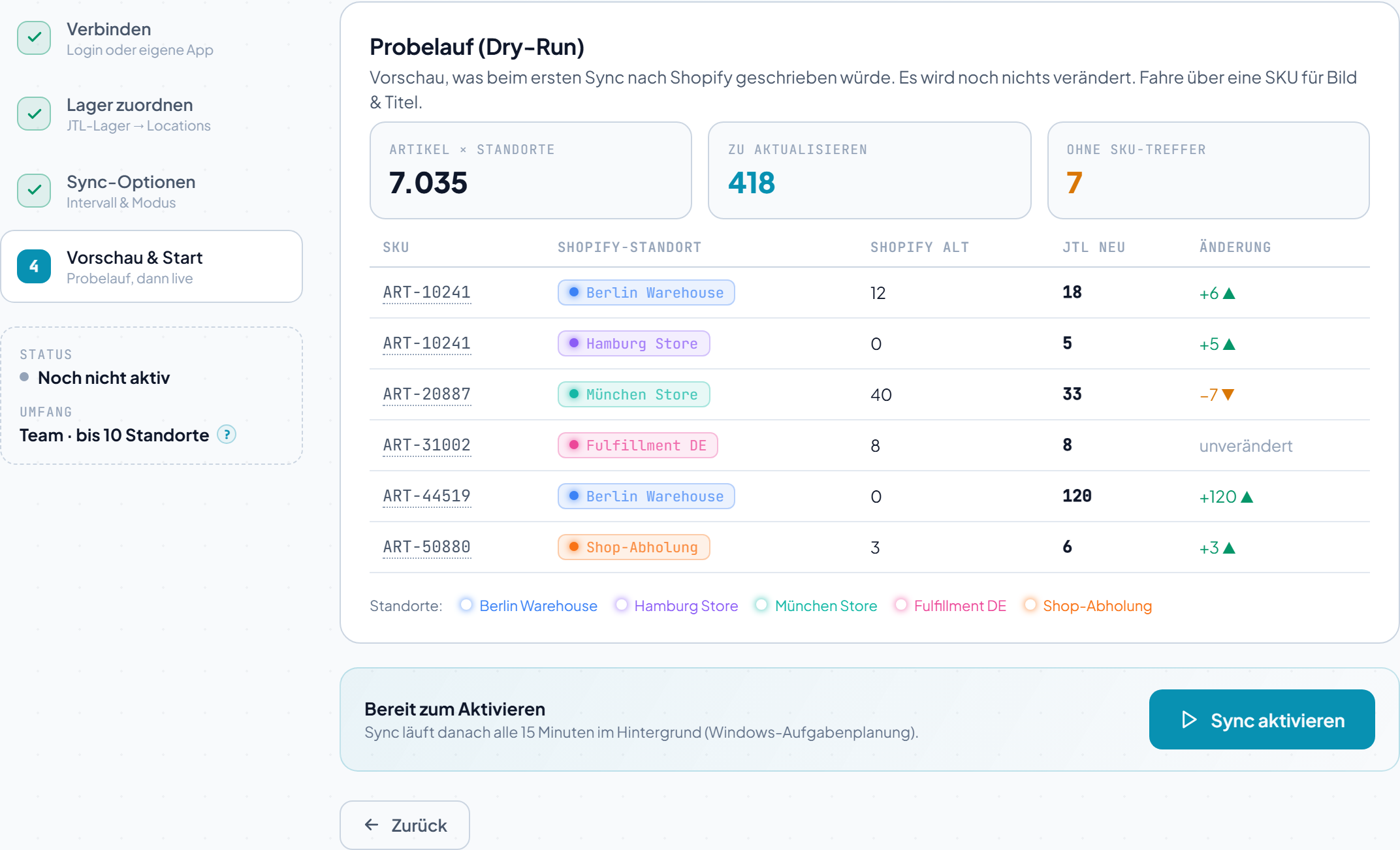1400x850 pixels.
Task: Click the München Store badge in table
Action: pyautogui.click(x=633, y=394)
